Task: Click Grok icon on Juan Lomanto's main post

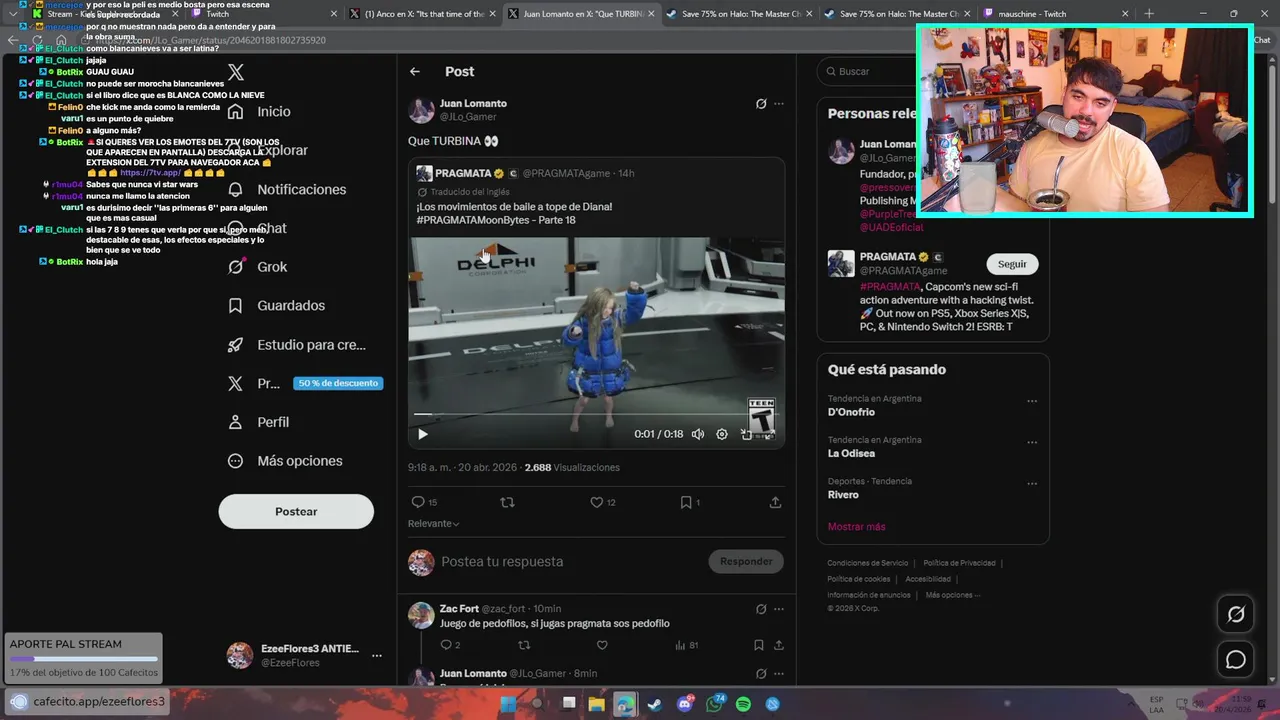Action: [x=761, y=104]
